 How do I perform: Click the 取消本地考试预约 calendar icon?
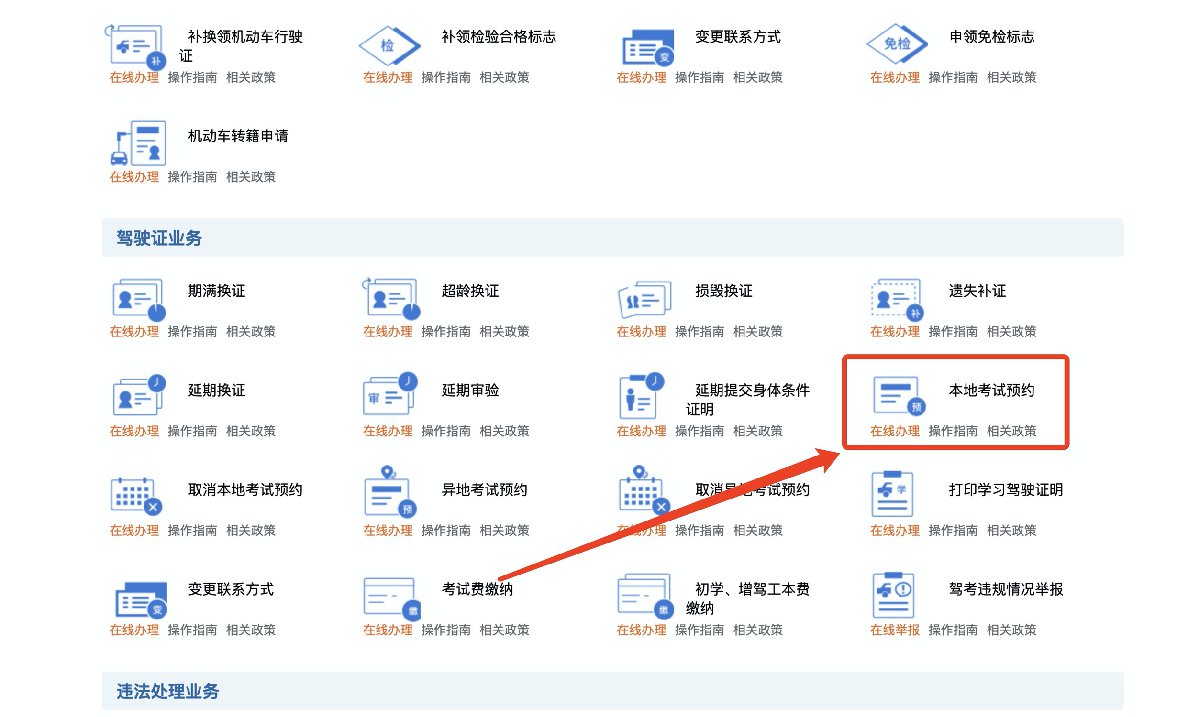coord(137,494)
